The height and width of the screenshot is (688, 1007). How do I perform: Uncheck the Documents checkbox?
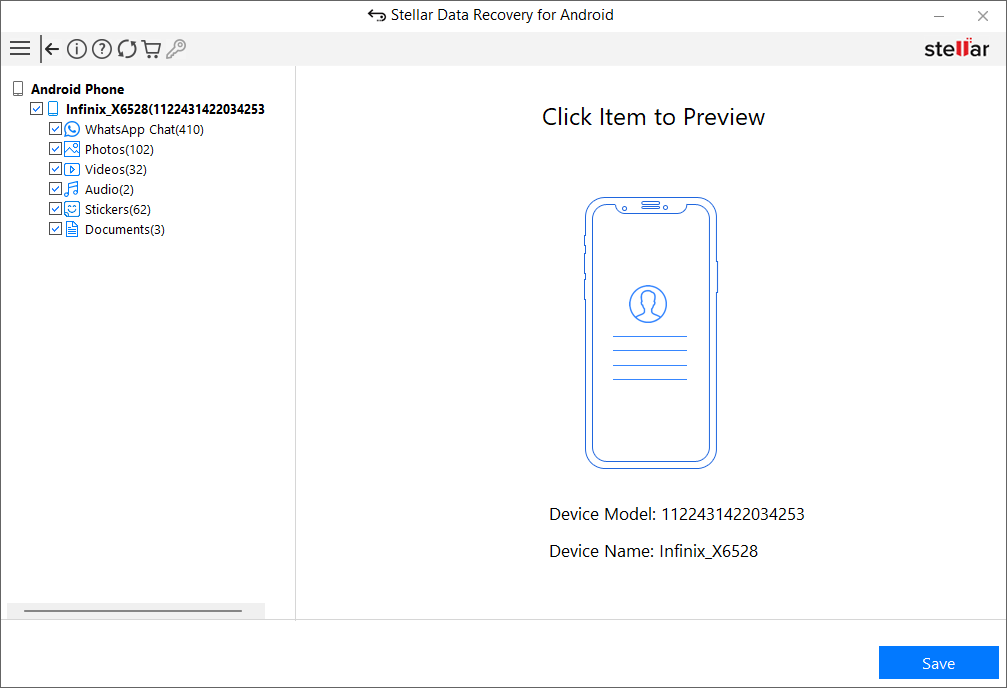56,230
